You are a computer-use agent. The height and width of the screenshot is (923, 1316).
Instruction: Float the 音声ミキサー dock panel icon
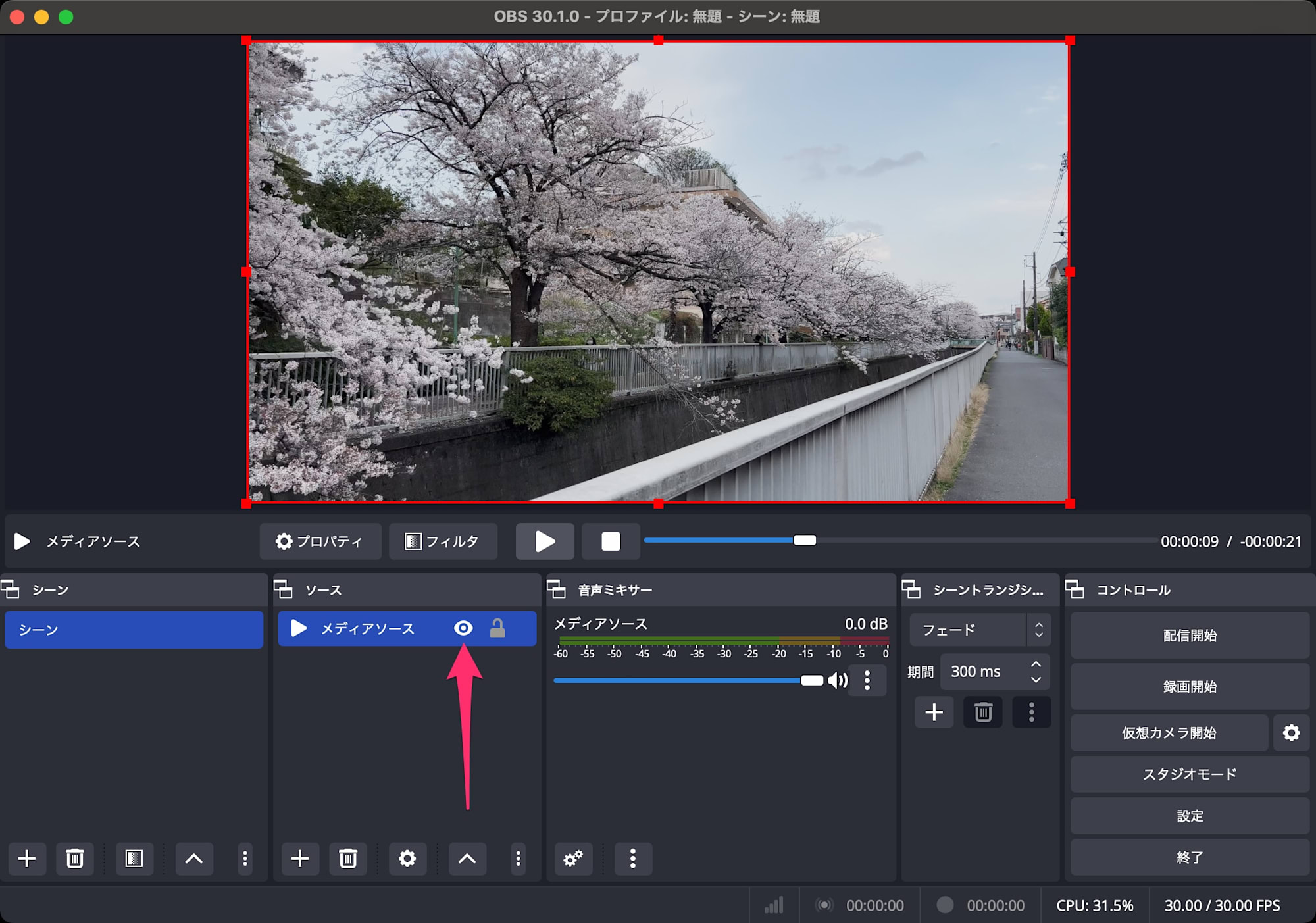point(557,589)
